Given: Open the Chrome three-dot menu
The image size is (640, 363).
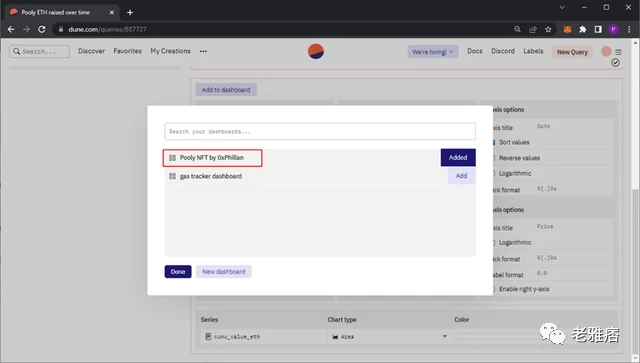Looking at the screenshot, I should pos(629,29).
